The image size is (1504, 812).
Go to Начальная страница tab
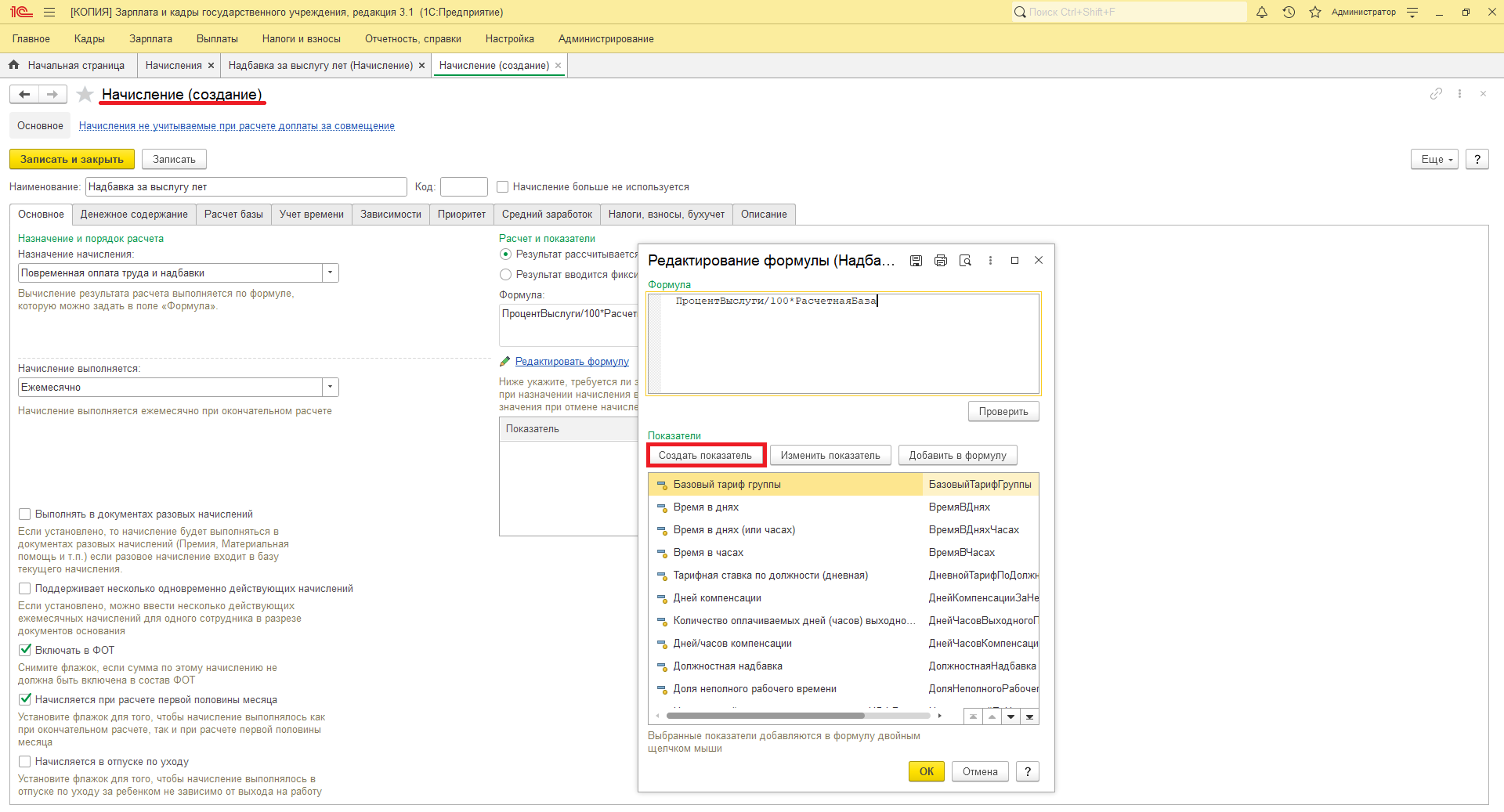pyautogui.click(x=68, y=66)
